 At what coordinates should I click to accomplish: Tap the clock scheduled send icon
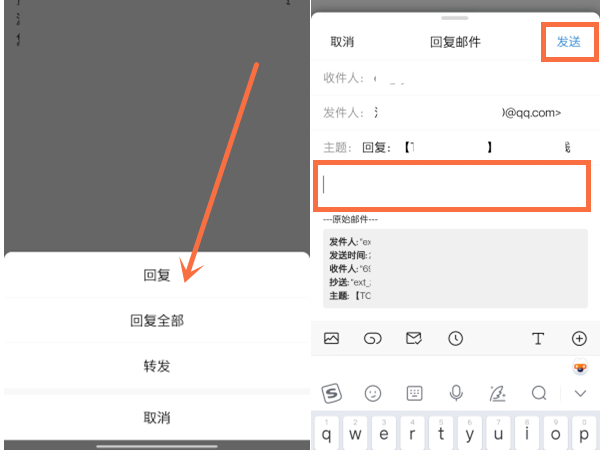[456, 339]
